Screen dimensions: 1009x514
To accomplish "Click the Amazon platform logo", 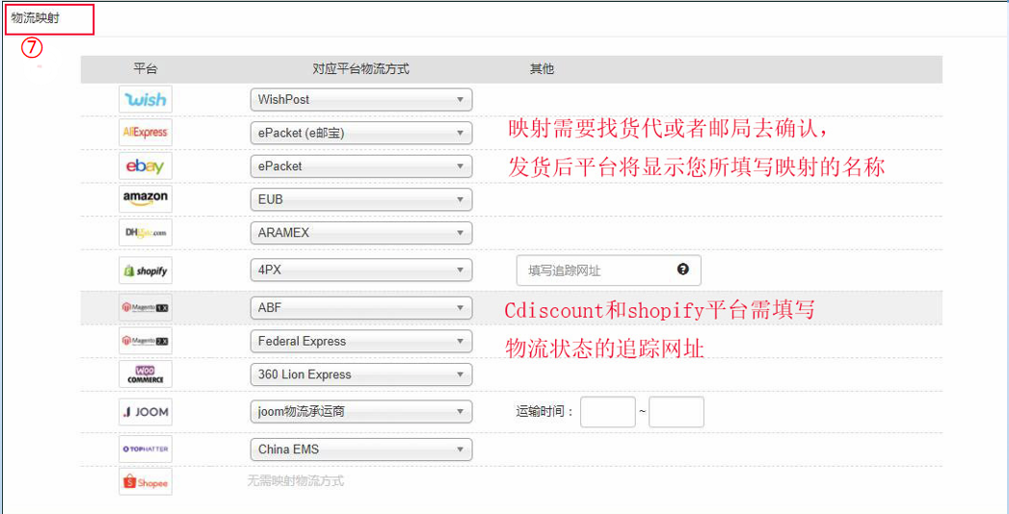I will 145,199.
